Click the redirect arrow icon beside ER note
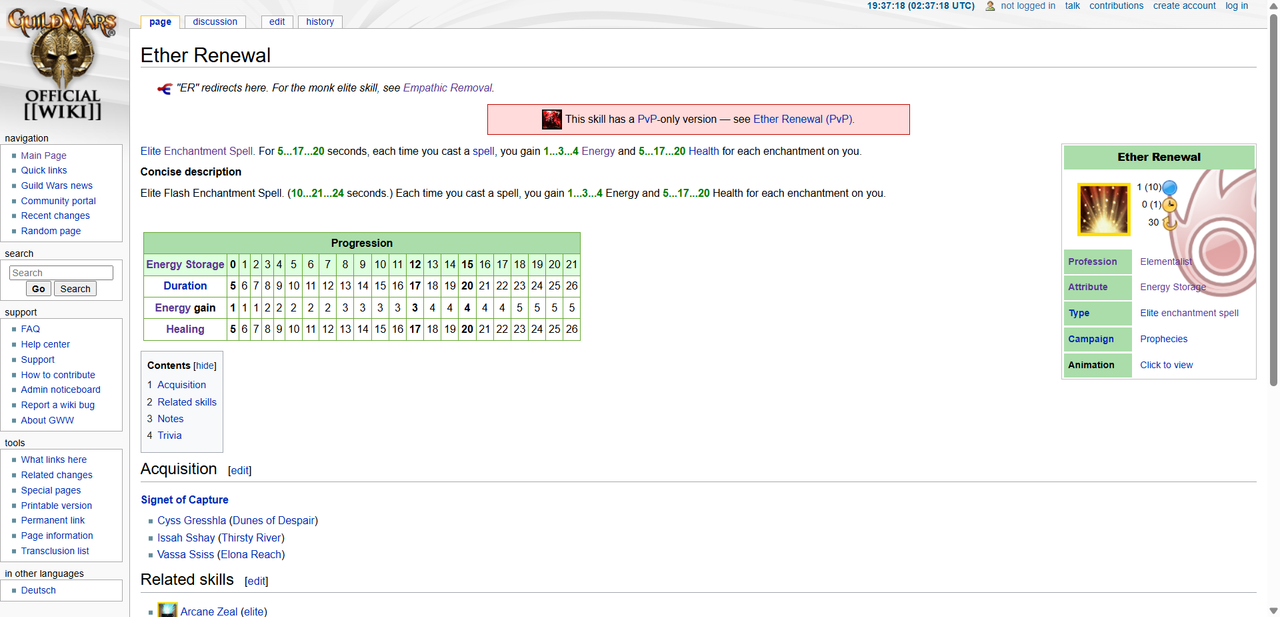This screenshot has height=617, width=1280. [165, 88]
